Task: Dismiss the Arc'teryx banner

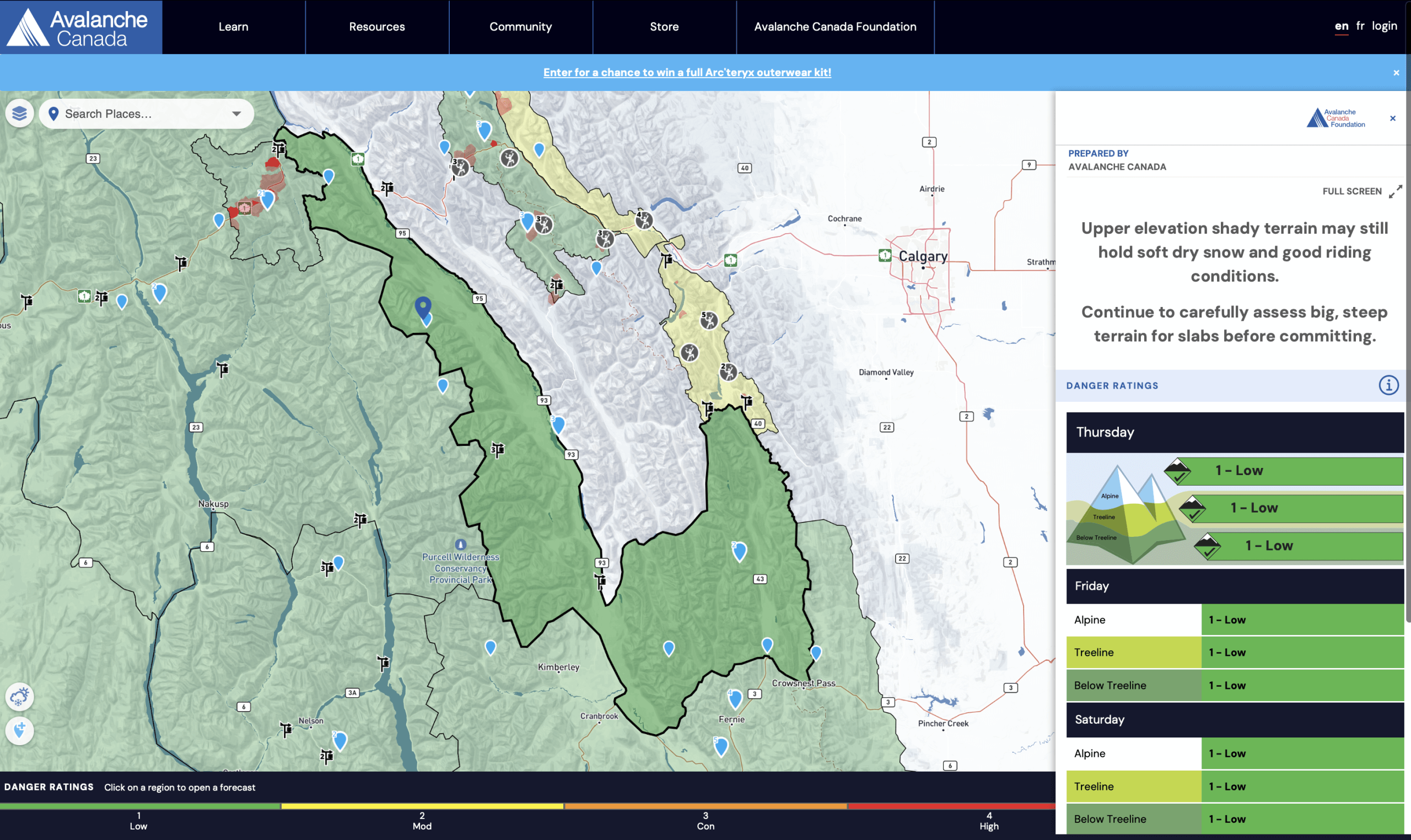Action: (x=1396, y=72)
